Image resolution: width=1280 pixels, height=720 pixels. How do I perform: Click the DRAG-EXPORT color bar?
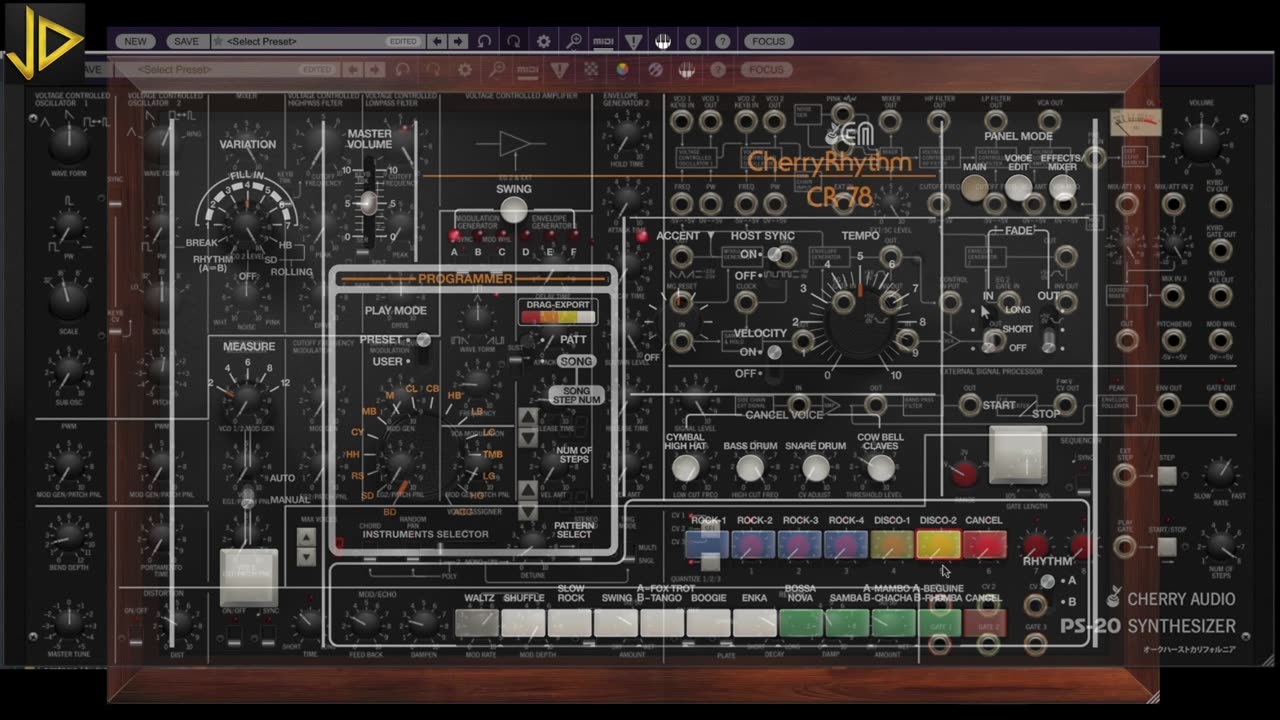[558, 317]
